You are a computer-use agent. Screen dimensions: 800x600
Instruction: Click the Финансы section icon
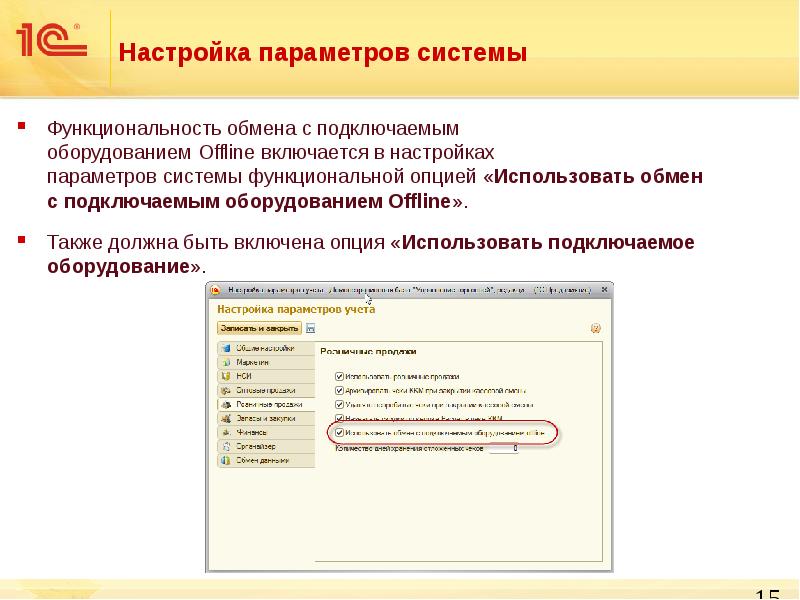pyautogui.click(x=226, y=433)
